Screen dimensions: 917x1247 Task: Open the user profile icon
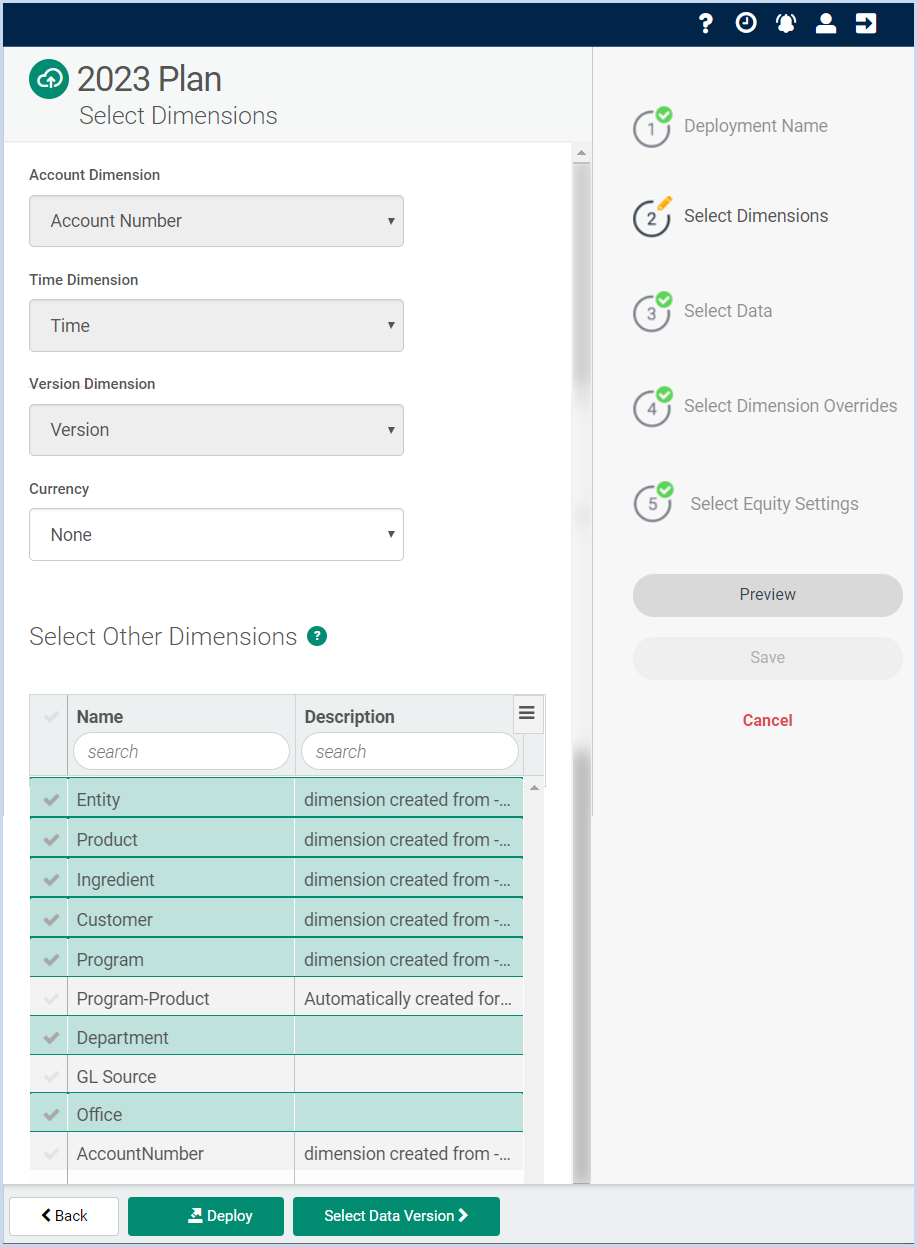[826, 23]
